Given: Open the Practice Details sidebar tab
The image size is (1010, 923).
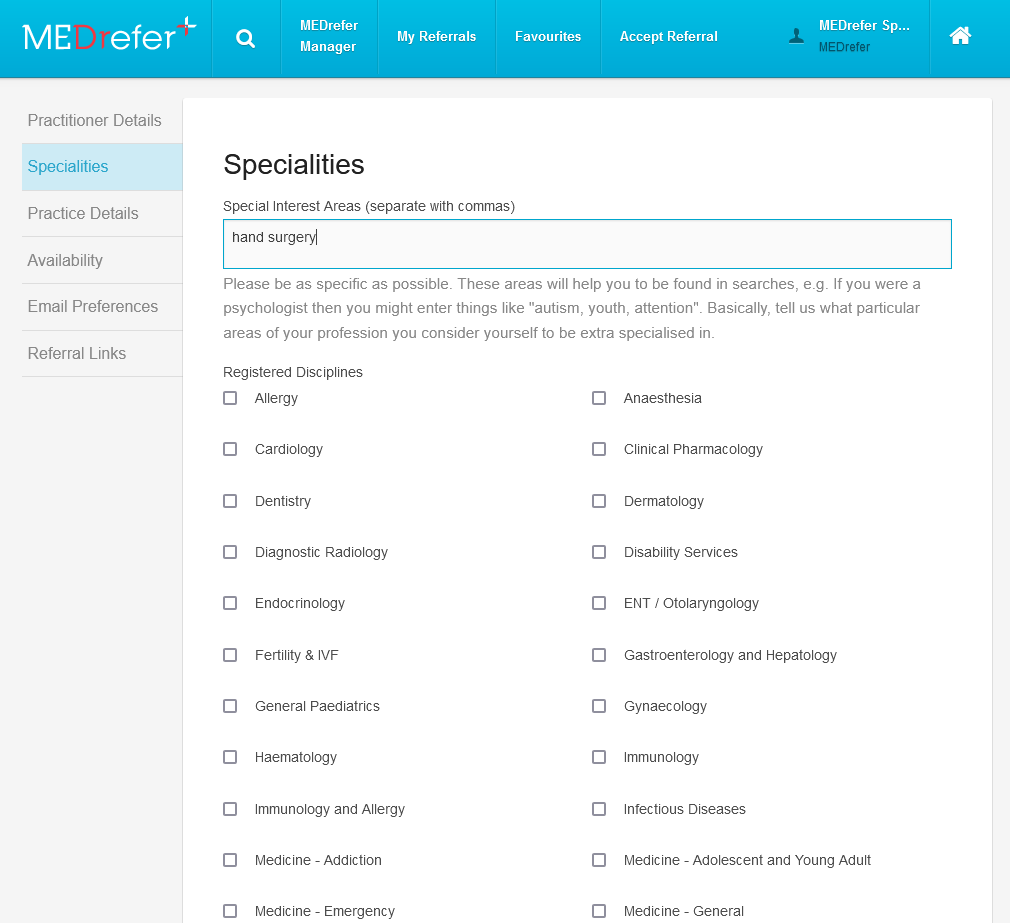Looking at the screenshot, I should [x=83, y=213].
